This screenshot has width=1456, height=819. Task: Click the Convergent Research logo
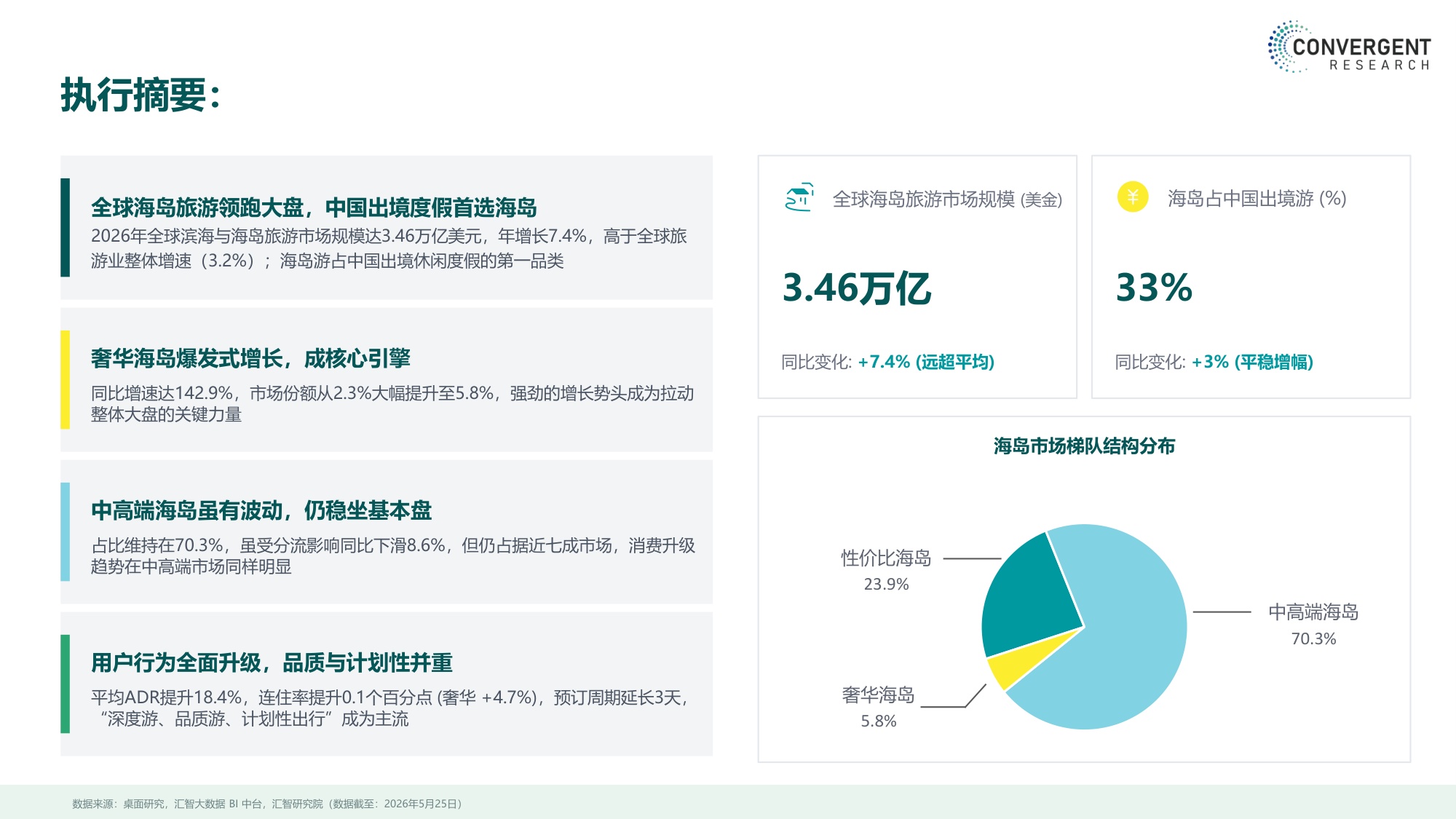pyautogui.click(x=1349, y=47)
